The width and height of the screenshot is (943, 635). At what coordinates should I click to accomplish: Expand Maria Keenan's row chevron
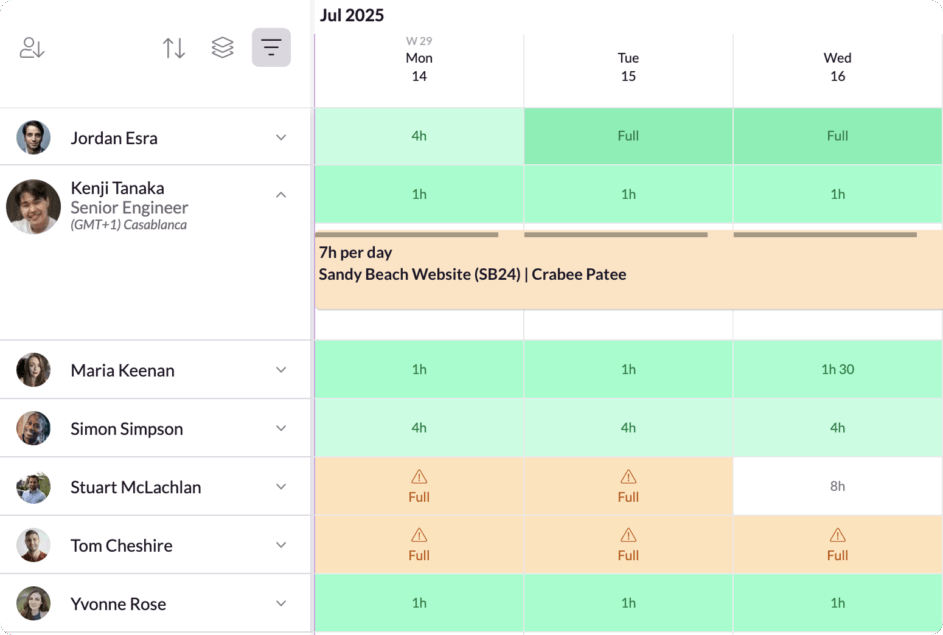click(281, 370)
